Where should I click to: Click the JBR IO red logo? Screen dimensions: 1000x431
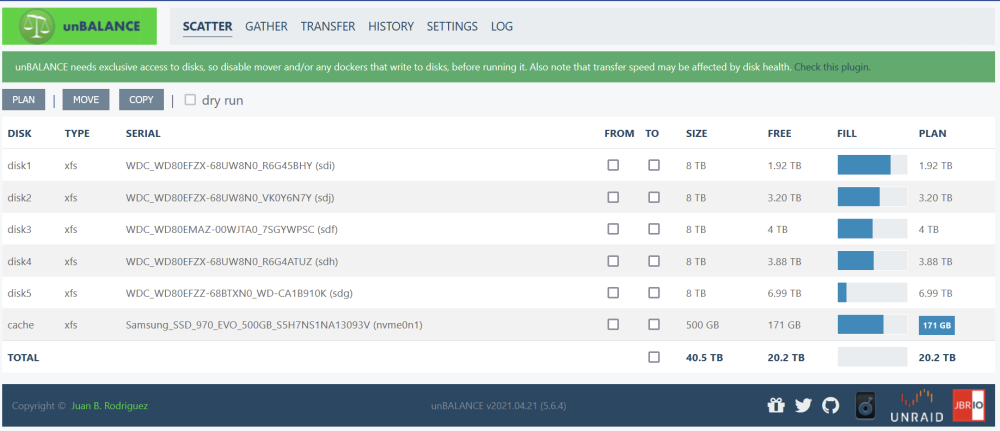pos(968,405)
